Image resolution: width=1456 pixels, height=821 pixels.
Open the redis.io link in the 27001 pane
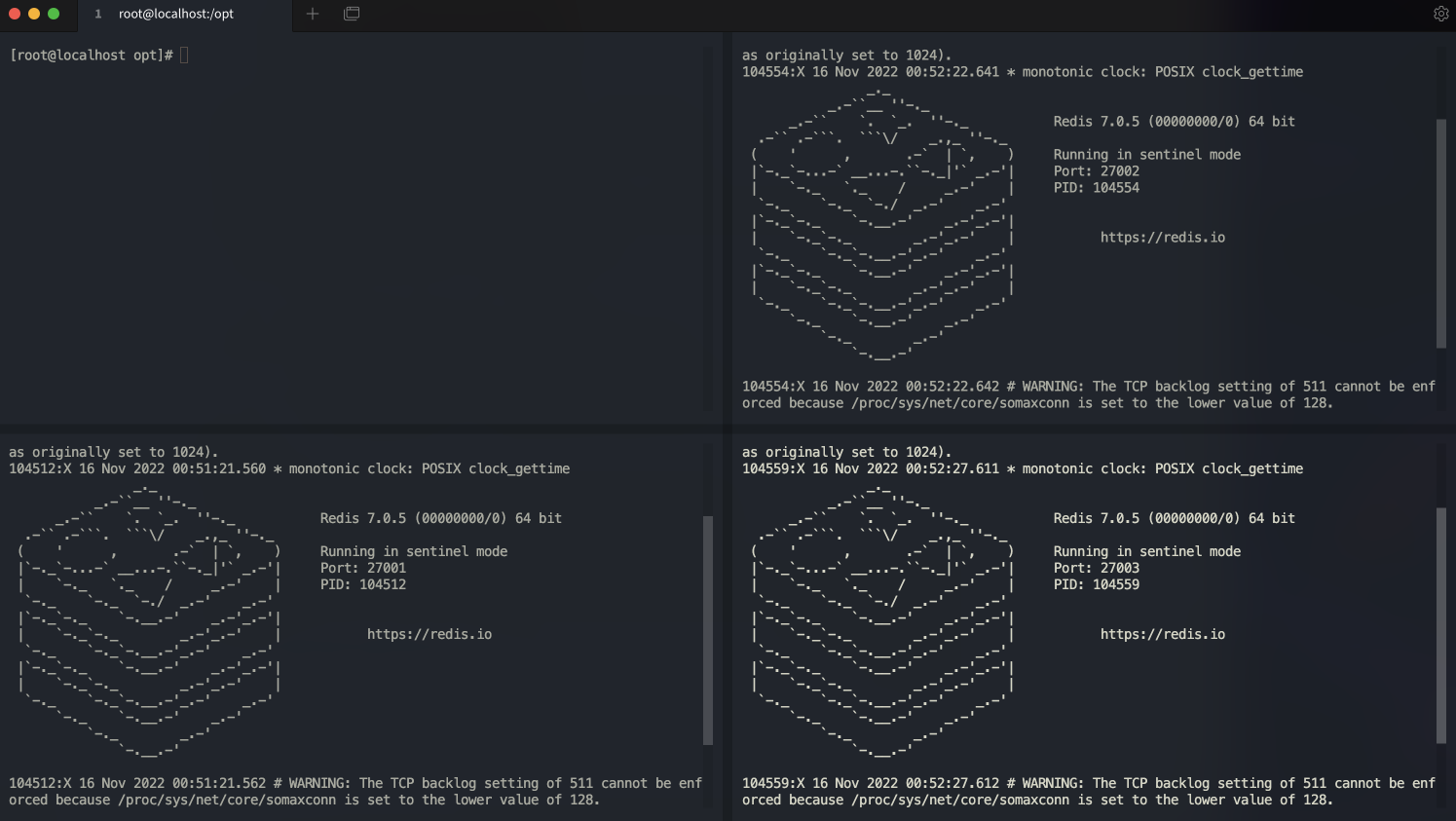coord(429,634)
